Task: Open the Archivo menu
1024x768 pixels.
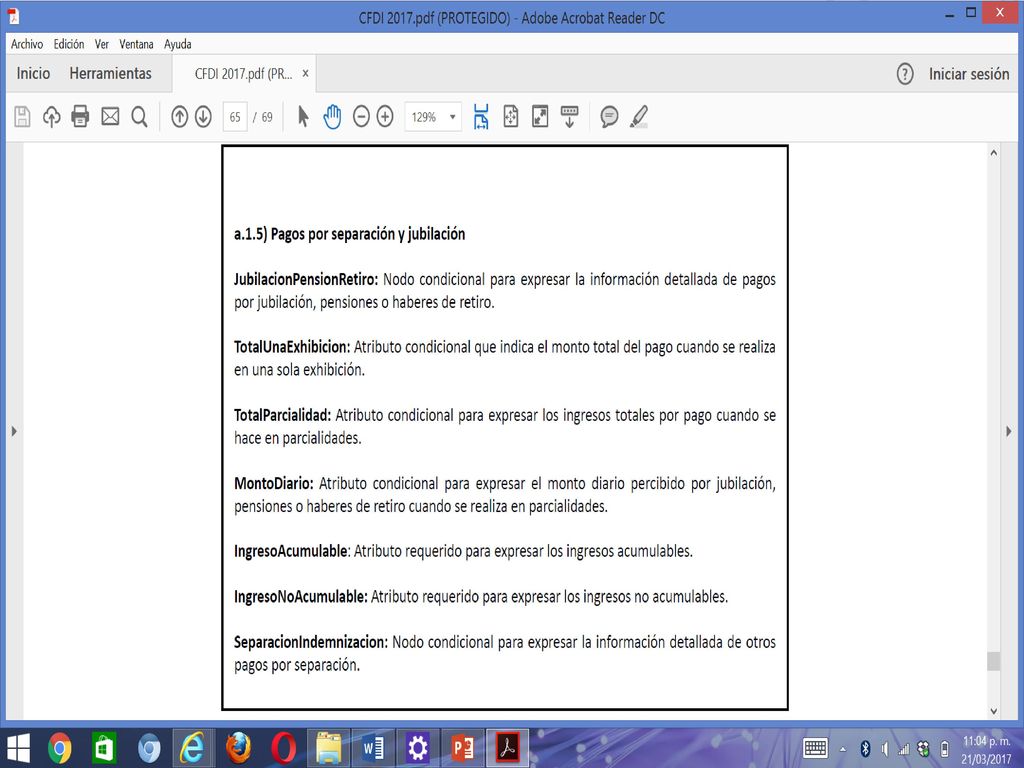Action: [27, 44]
